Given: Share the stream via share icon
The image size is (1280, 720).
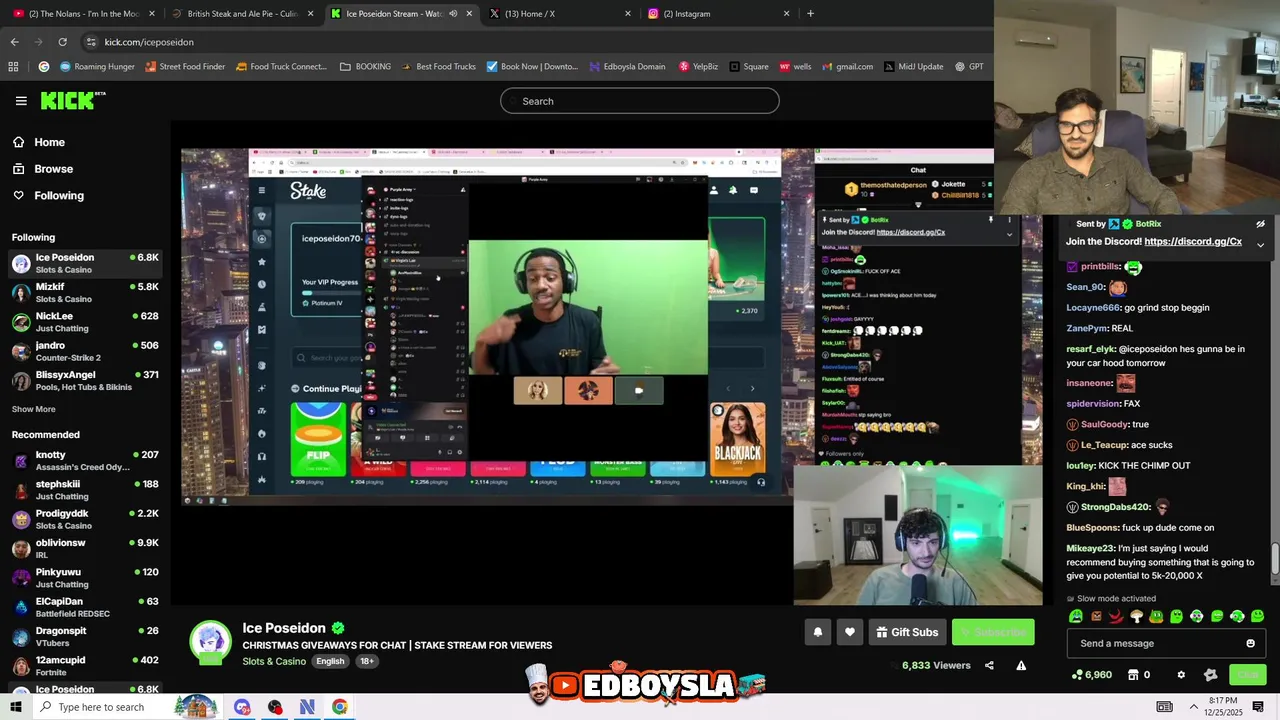Looking at the screenshot, I should click(989, 665).
